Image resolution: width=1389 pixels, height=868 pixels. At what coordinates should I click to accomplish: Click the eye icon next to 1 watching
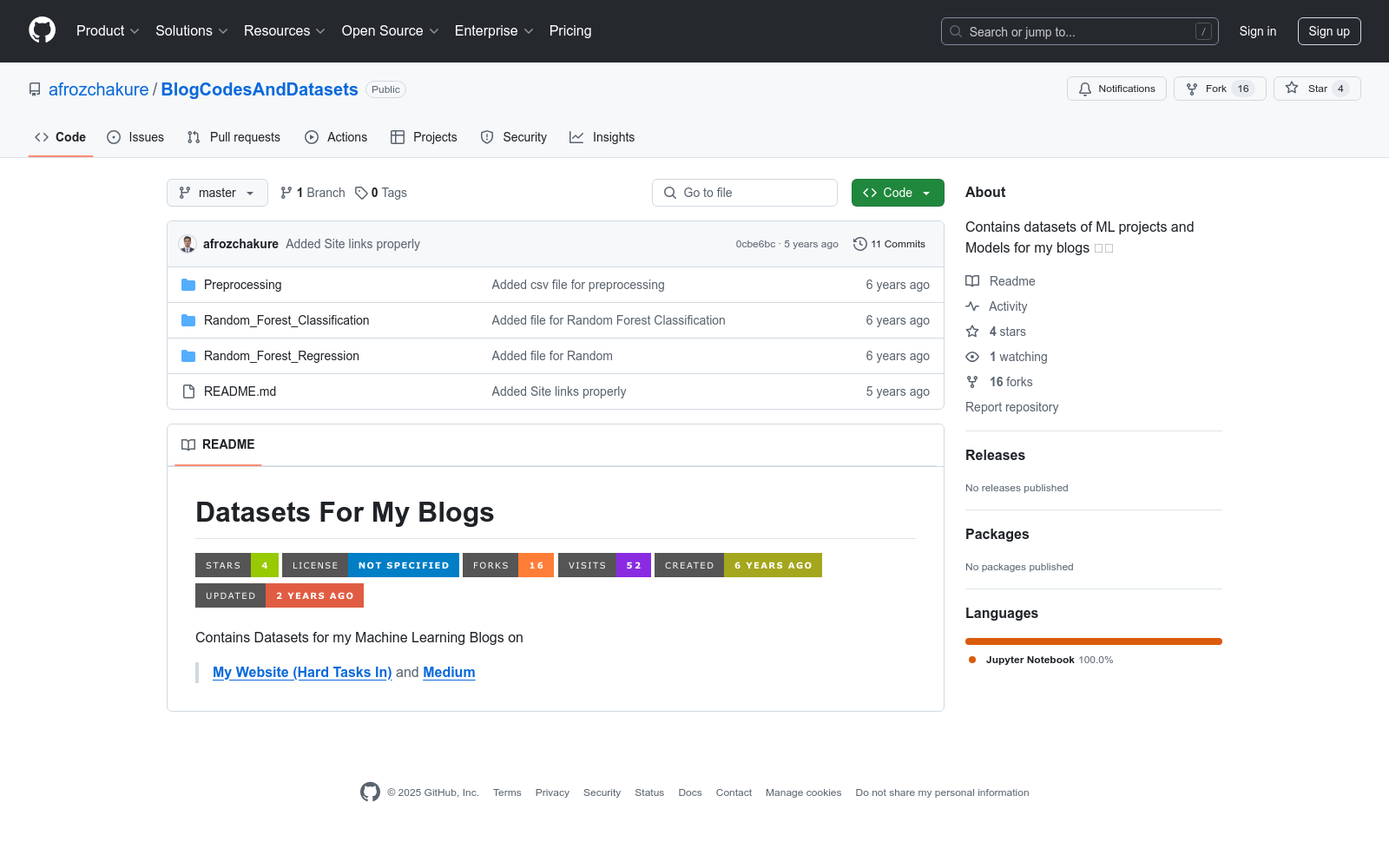point(972,357)
